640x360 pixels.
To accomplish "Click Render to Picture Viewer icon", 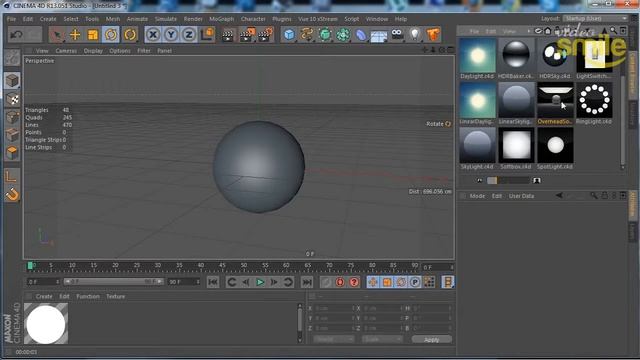I will pyautogui.click(x=247, y=36).
